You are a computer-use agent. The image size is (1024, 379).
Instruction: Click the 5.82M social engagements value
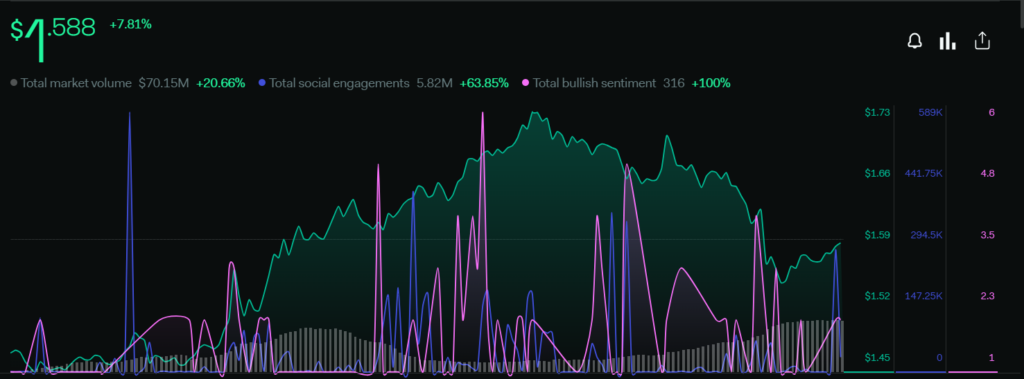point(434,83)
